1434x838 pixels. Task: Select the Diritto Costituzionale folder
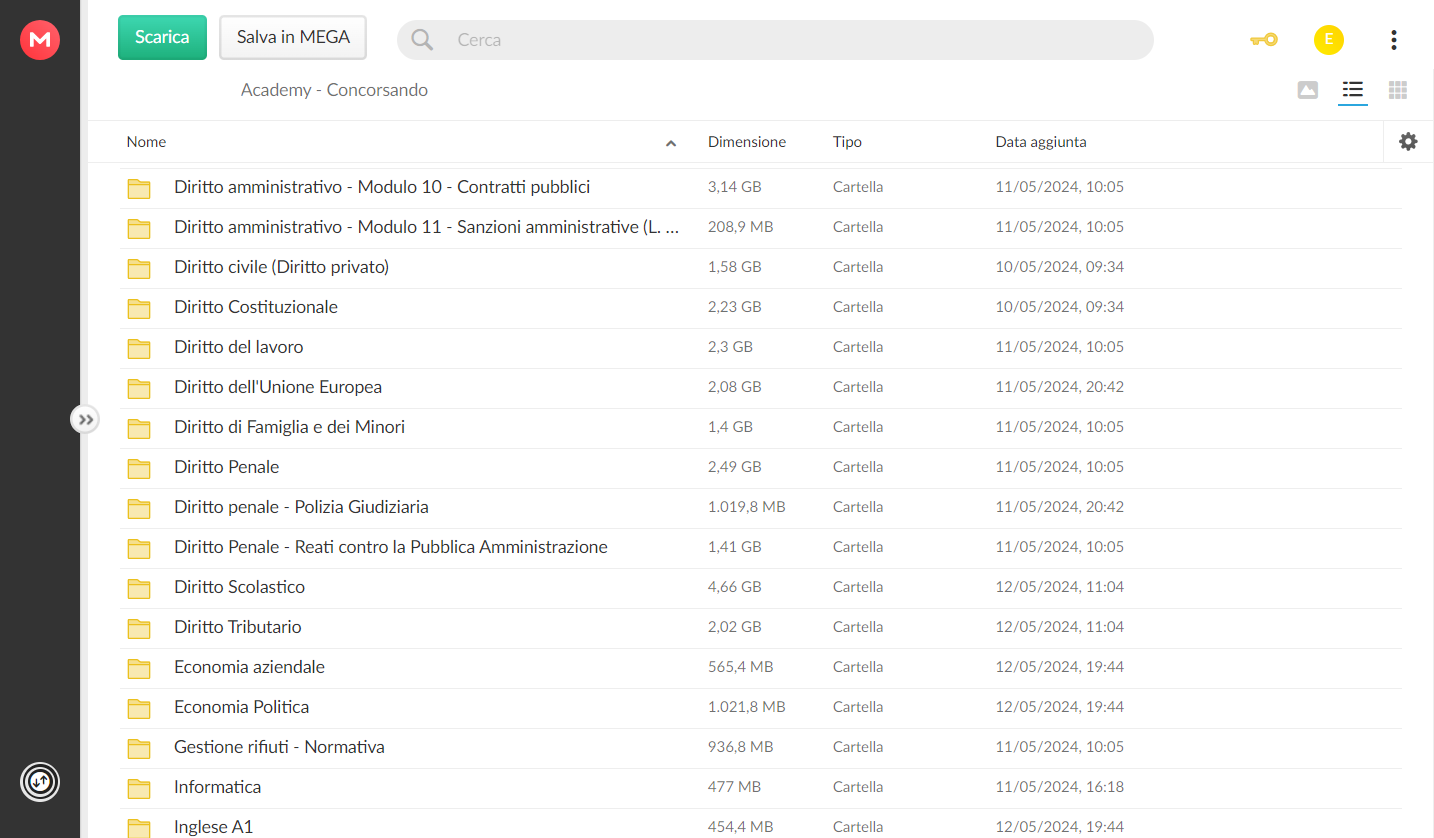point(760,307)
